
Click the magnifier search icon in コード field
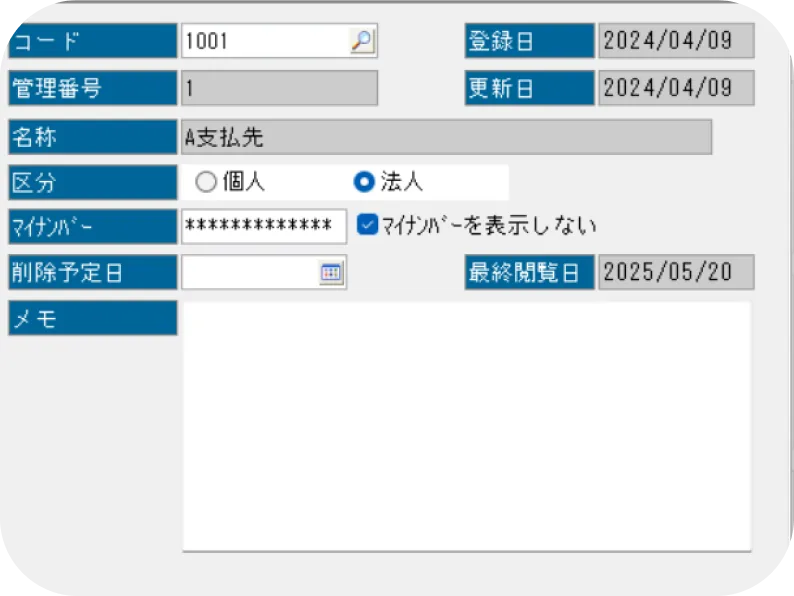(361, 41)
